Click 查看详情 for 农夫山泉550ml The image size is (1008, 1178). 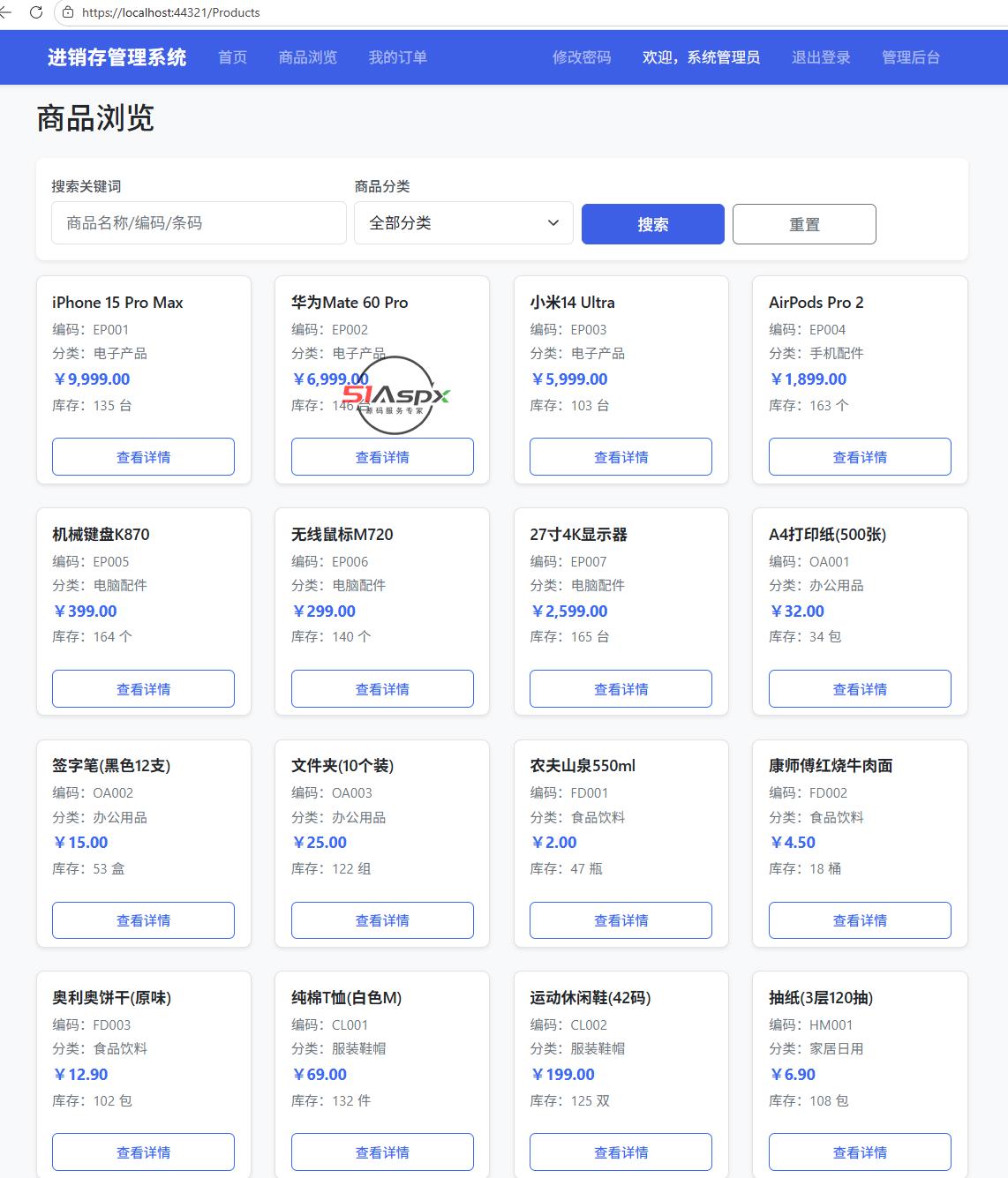pyautogui.click(x=621, y=920)
